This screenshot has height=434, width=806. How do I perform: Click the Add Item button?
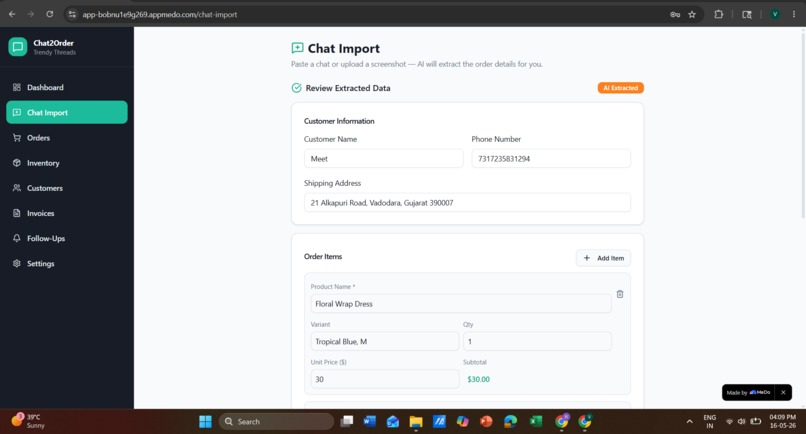tap(603, 258)
